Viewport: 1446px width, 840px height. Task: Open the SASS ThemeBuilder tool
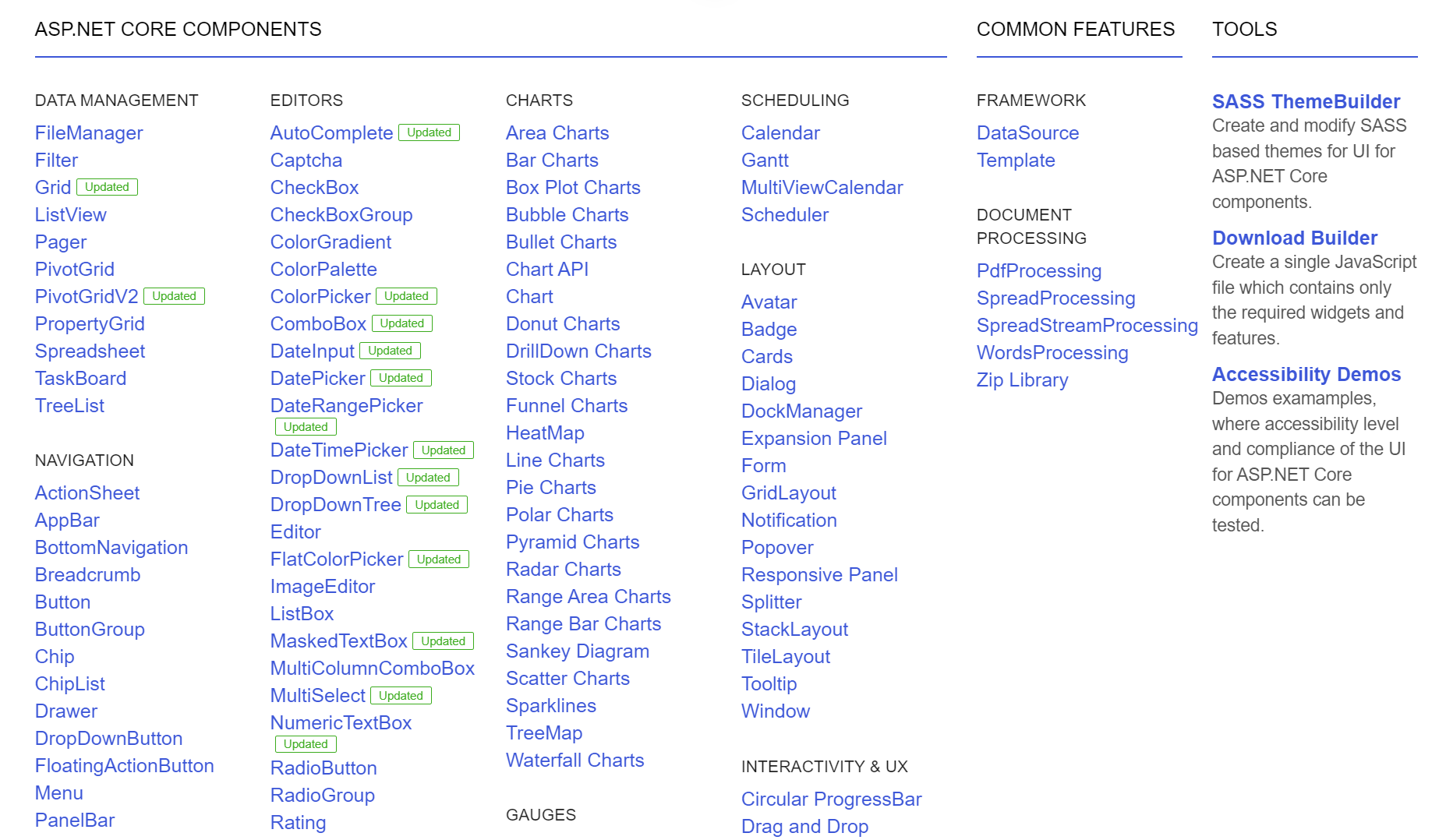(x=1305, y=101)
